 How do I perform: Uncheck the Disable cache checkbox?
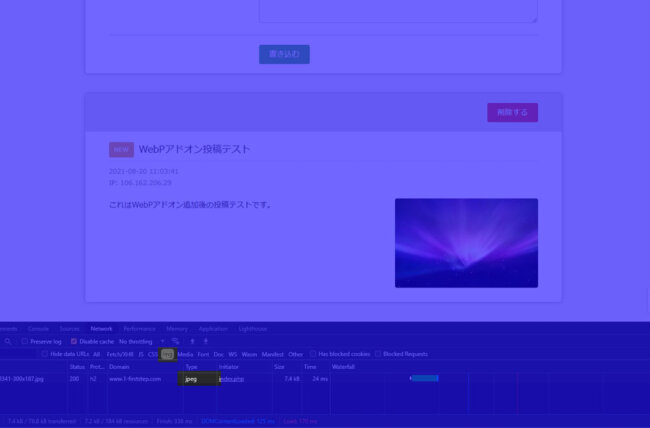[x=74, y=341]
